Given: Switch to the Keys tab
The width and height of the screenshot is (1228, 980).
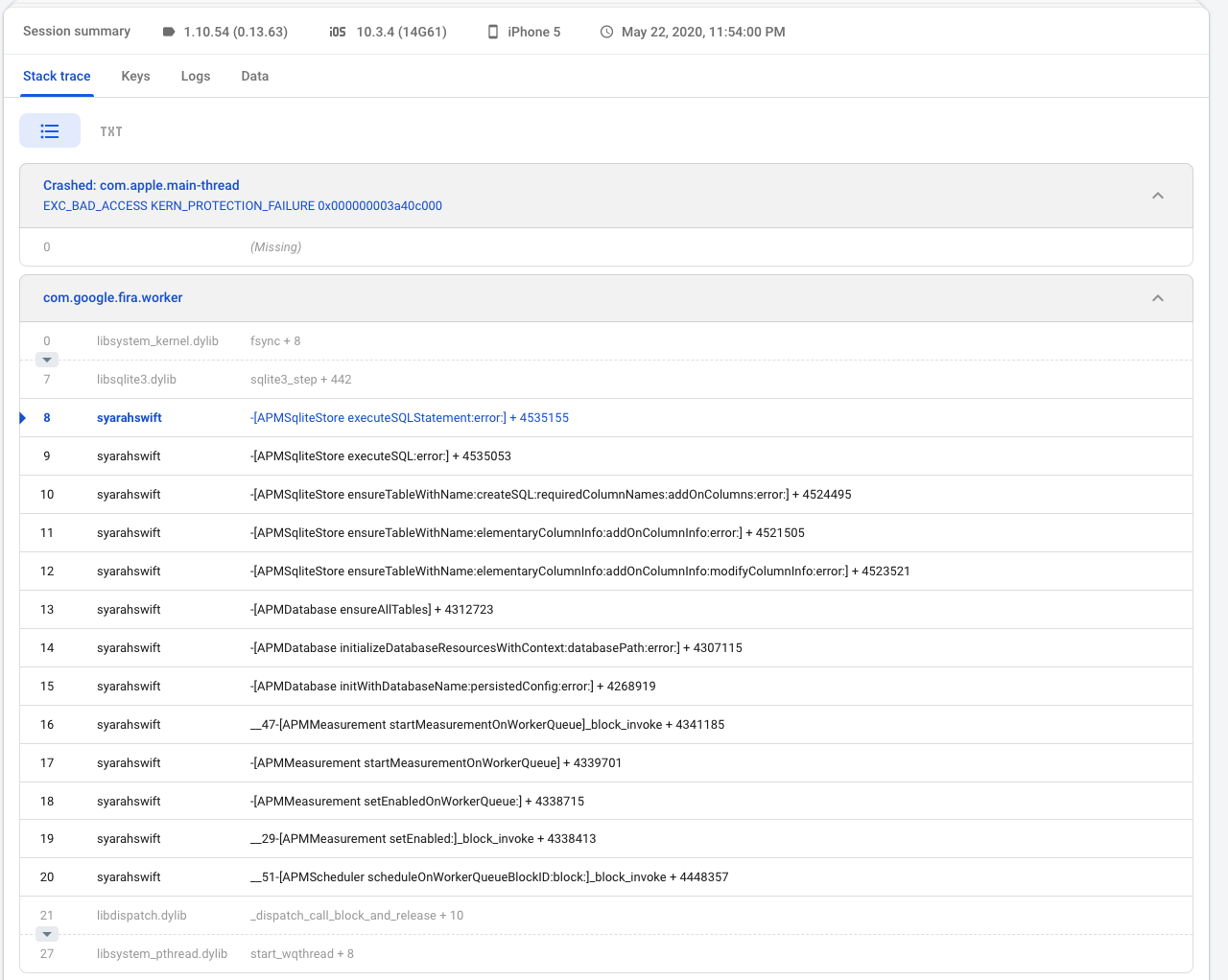Looking at the screenshot, I should tap(135, 76).
